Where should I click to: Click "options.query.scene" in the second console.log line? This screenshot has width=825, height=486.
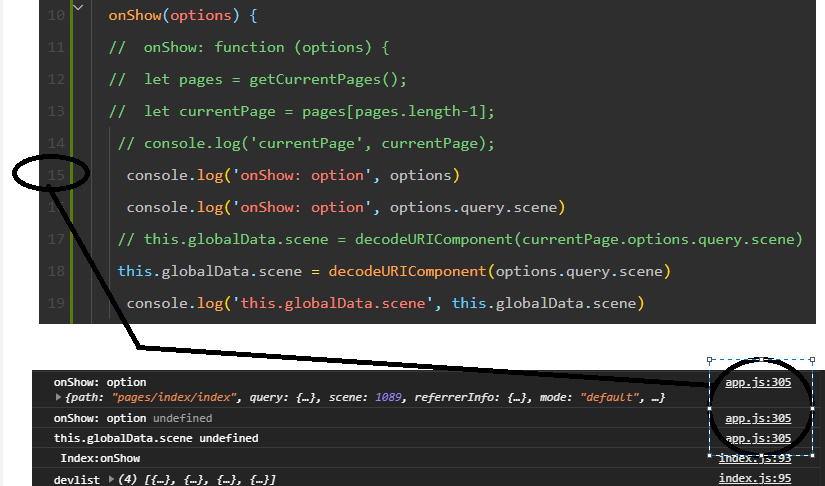[474, 207]
